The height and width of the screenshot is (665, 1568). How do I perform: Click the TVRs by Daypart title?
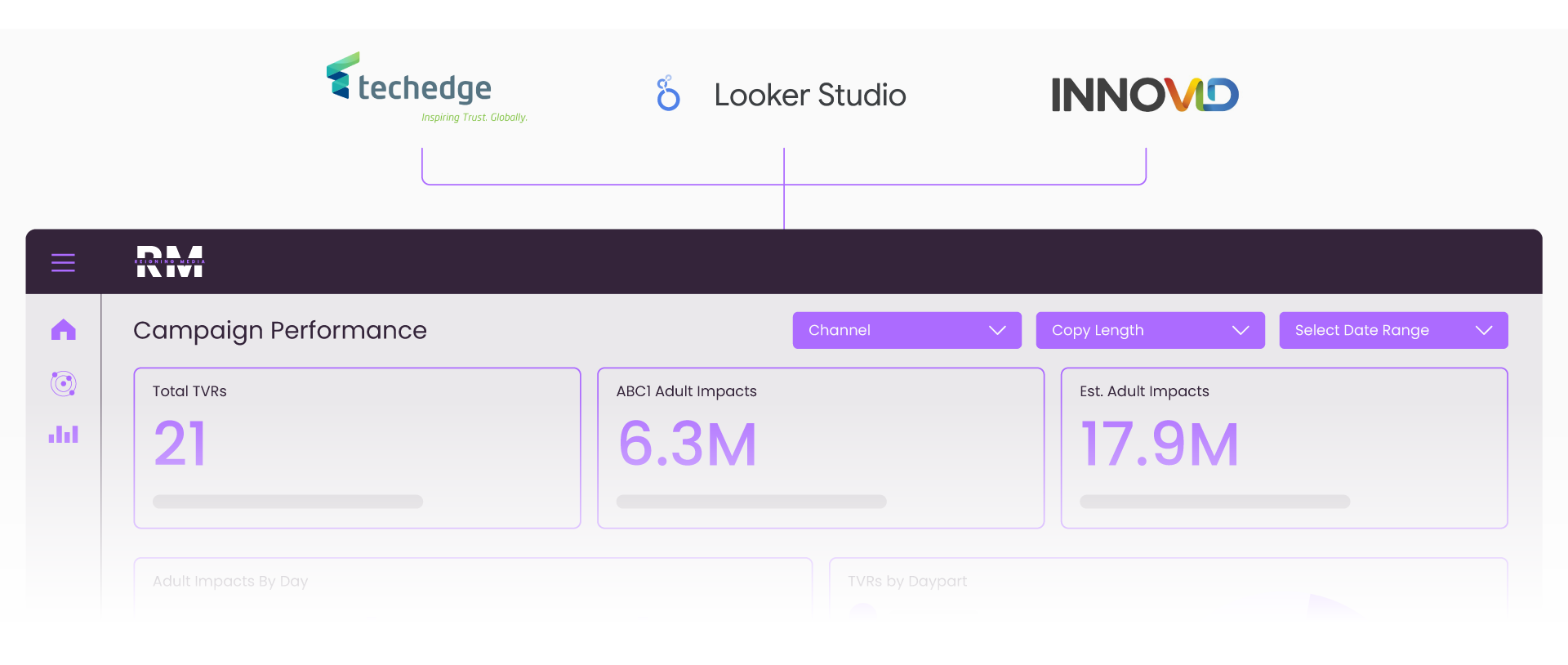907,581
